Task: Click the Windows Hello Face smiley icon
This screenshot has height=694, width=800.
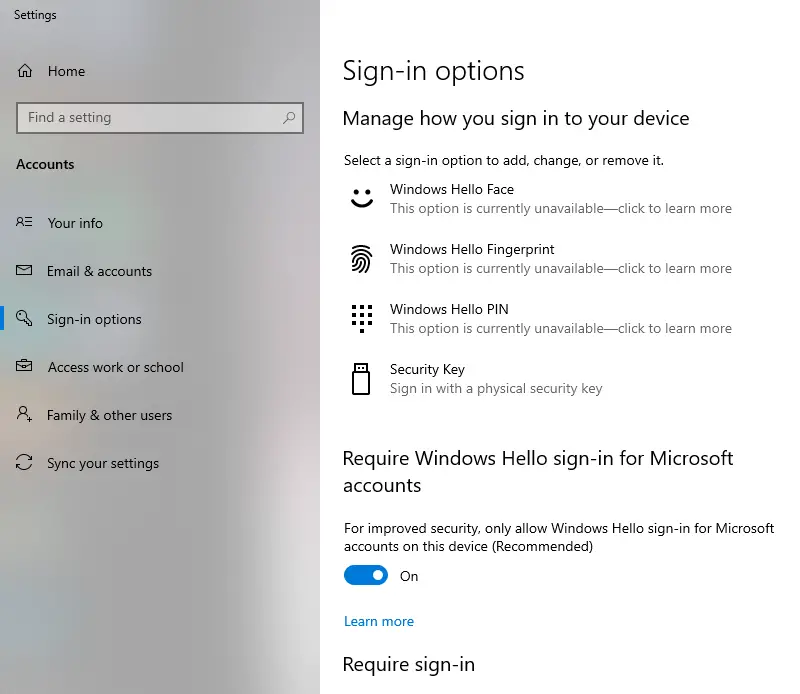Action: click(x=362, y=198)
